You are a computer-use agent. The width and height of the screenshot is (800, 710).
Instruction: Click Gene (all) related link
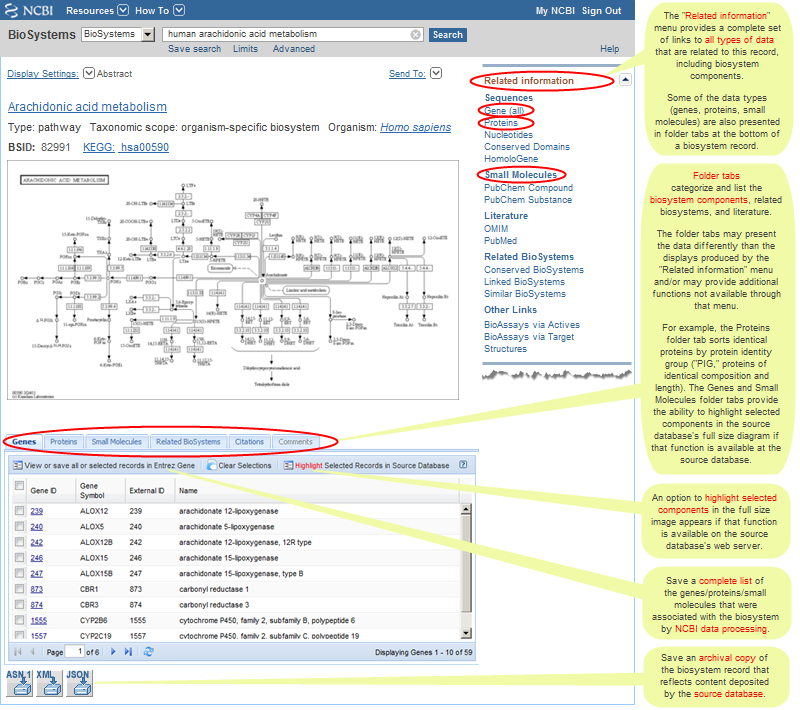[x=504, y=111]
